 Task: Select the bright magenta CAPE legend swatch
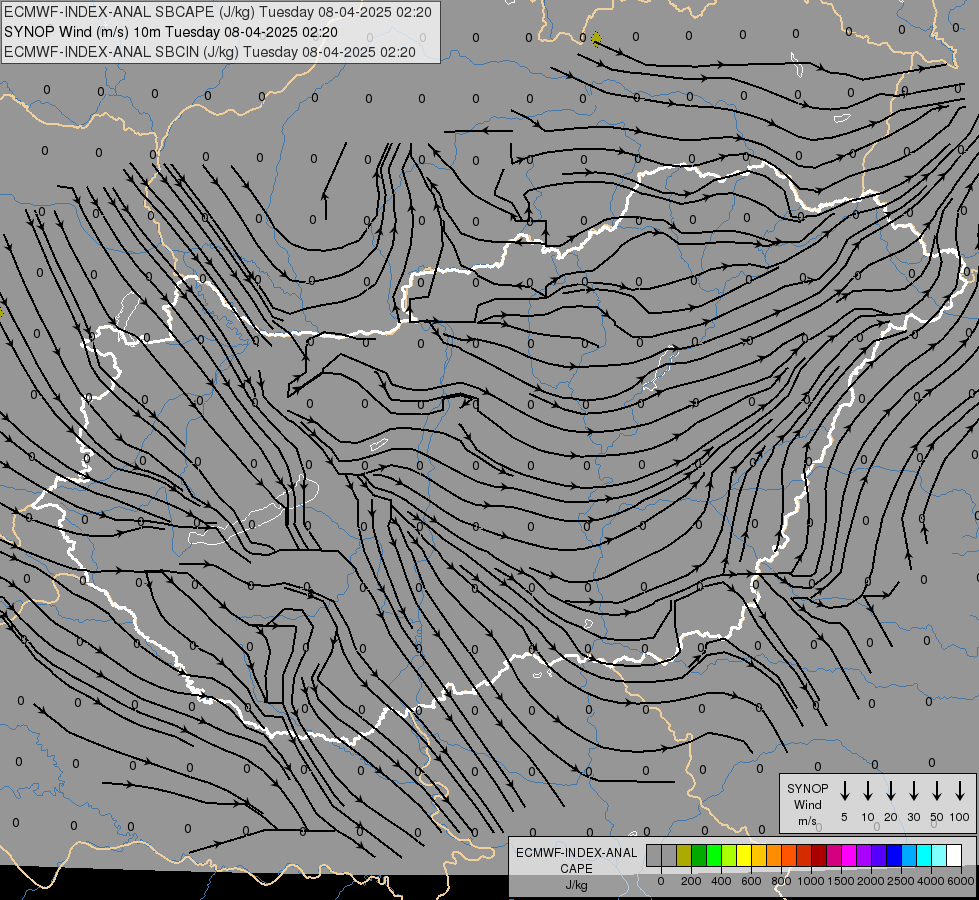[849, 855]
